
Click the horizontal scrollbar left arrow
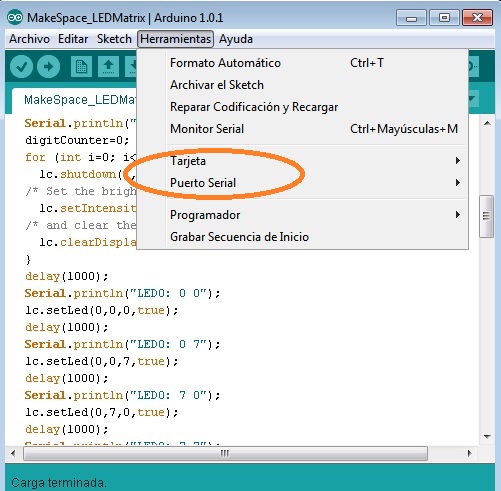click(13, 453)
